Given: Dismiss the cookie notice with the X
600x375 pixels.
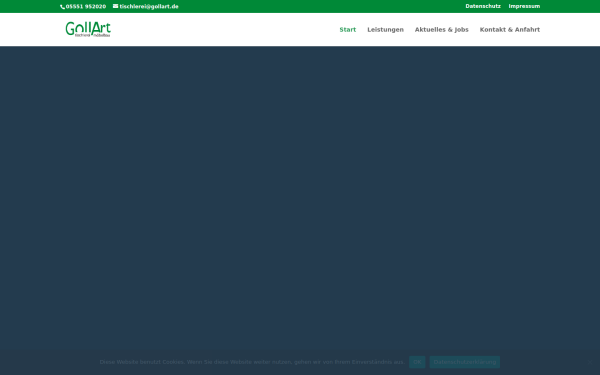Looking at the screenshot, I should (x=590, y=362).
